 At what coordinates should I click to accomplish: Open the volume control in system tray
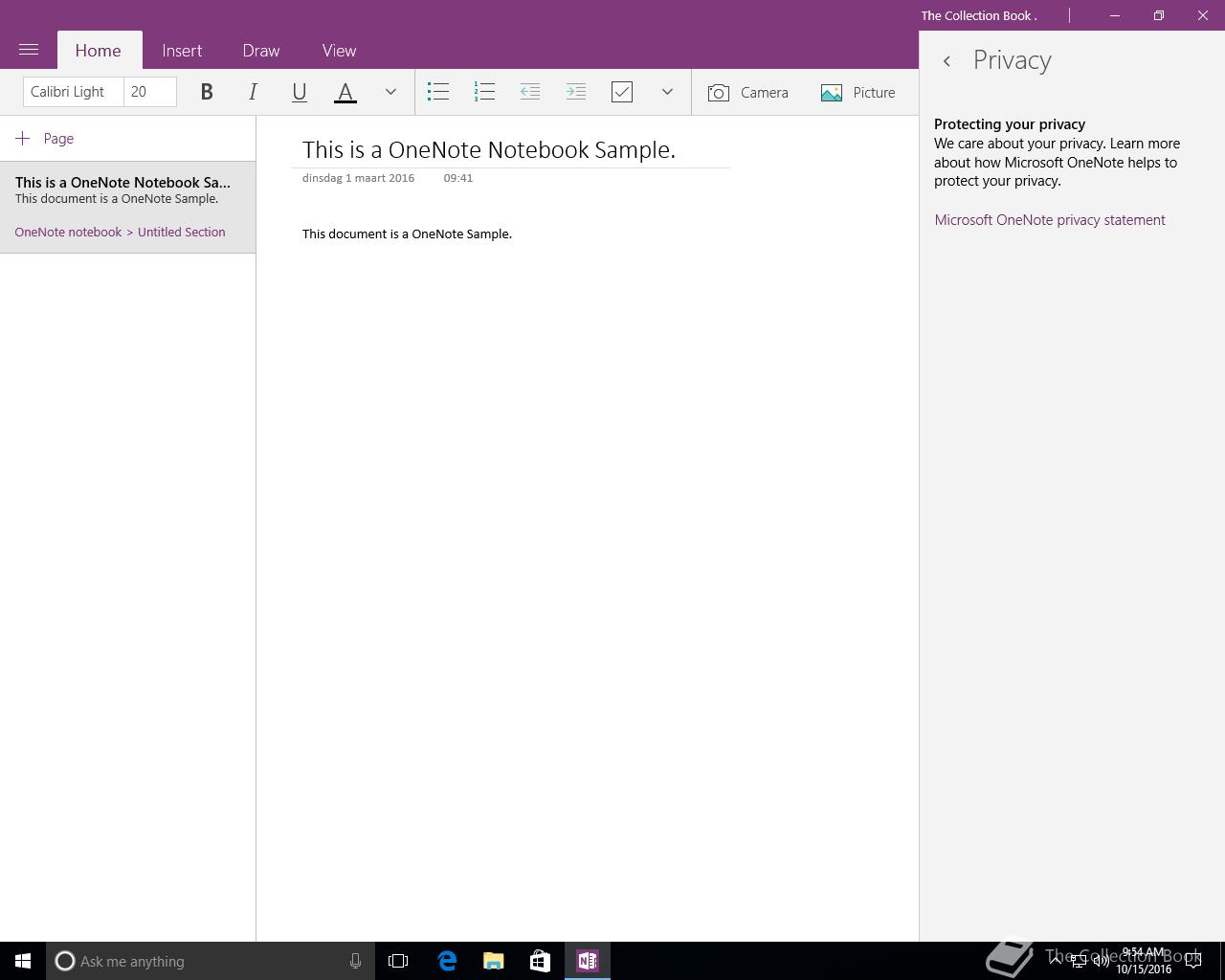click(1102, 961)
